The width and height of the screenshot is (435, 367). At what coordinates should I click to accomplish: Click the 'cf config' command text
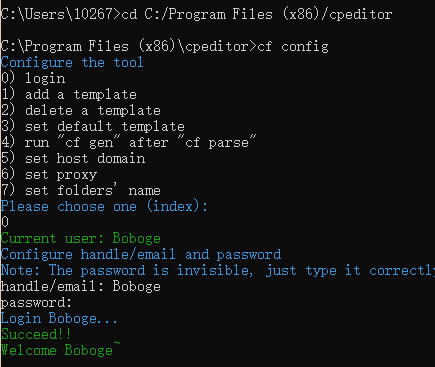[293, 46]
